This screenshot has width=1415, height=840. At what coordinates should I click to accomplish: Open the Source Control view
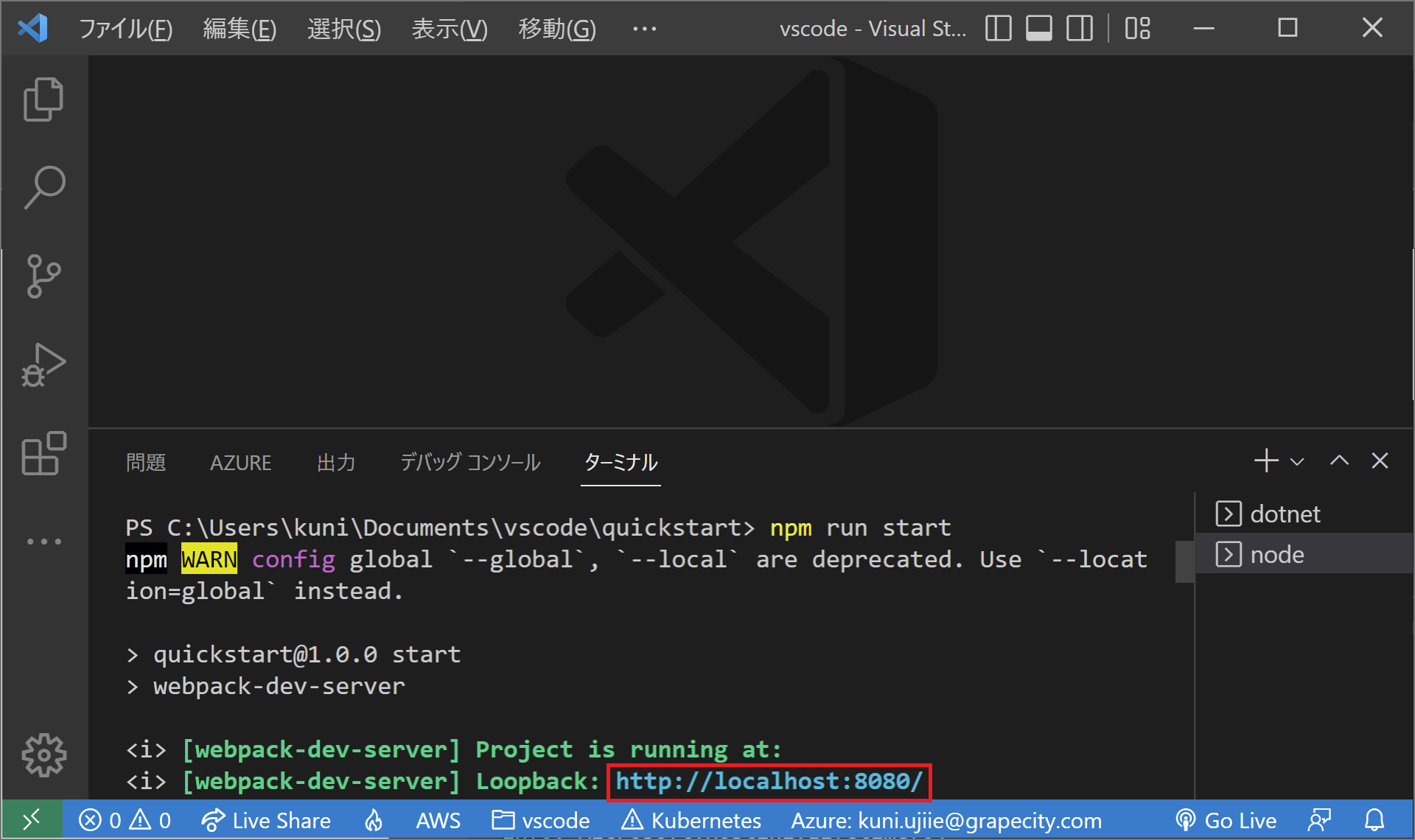[43, 276]
